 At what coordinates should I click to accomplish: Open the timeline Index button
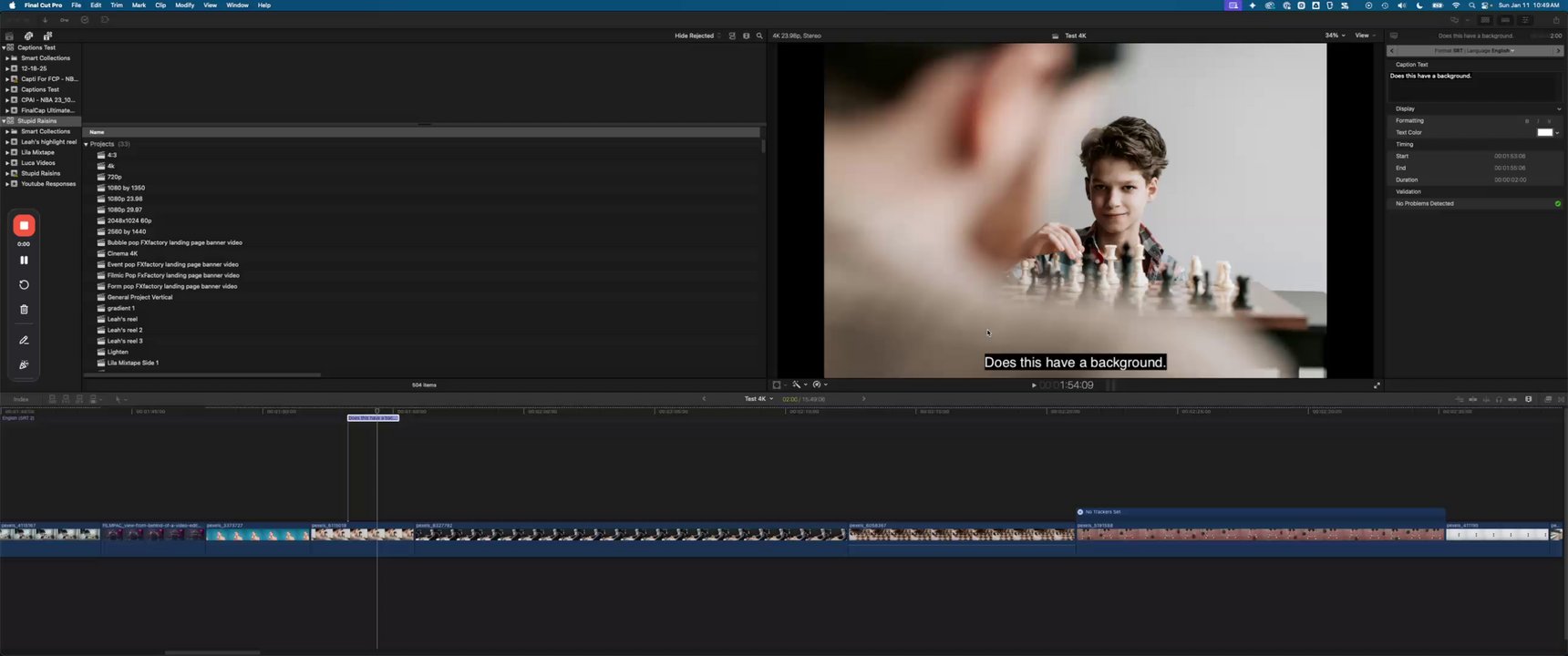tap(21, 400)
